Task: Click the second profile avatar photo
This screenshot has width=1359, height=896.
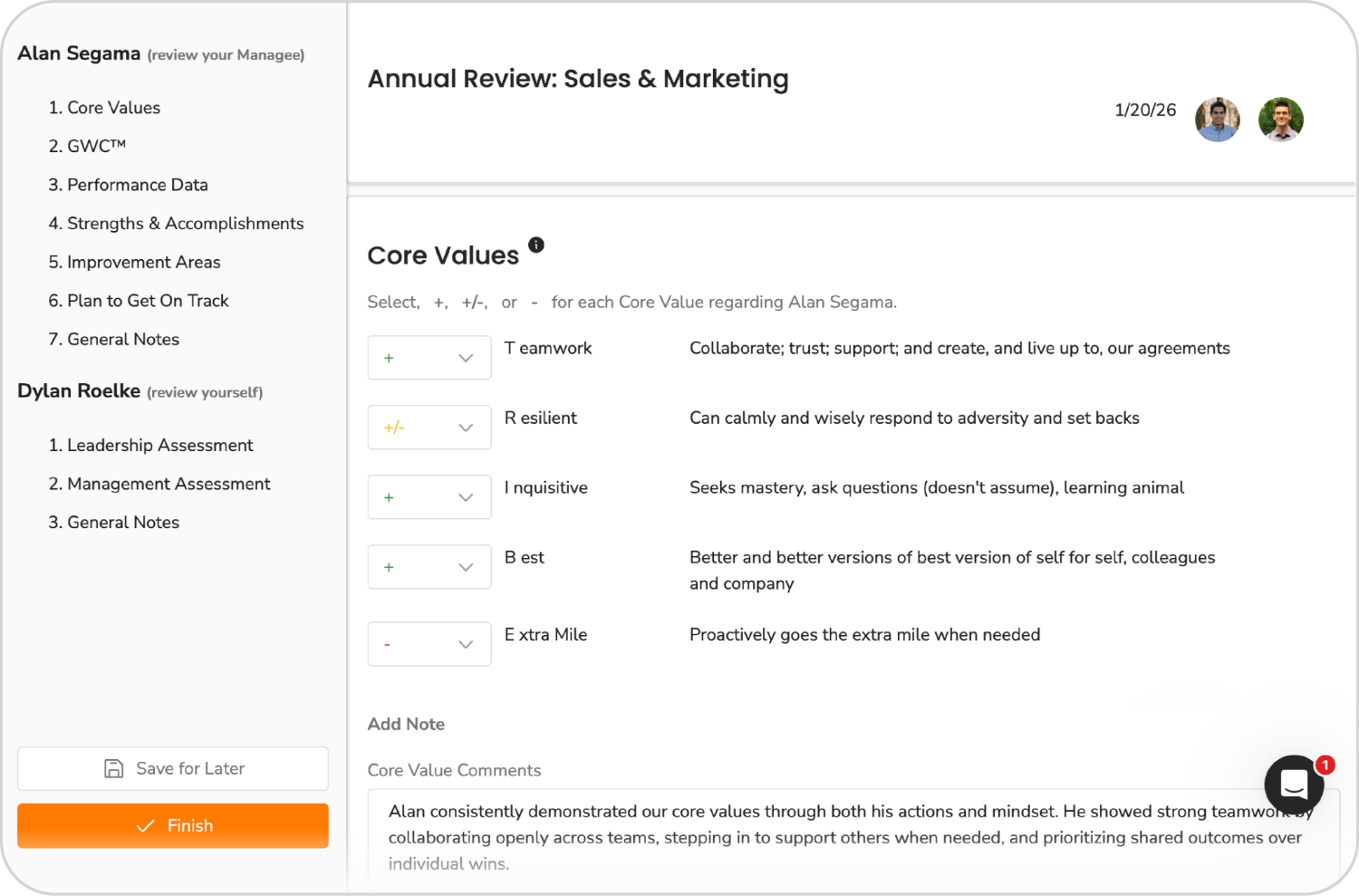Action: pos(1281,119)
